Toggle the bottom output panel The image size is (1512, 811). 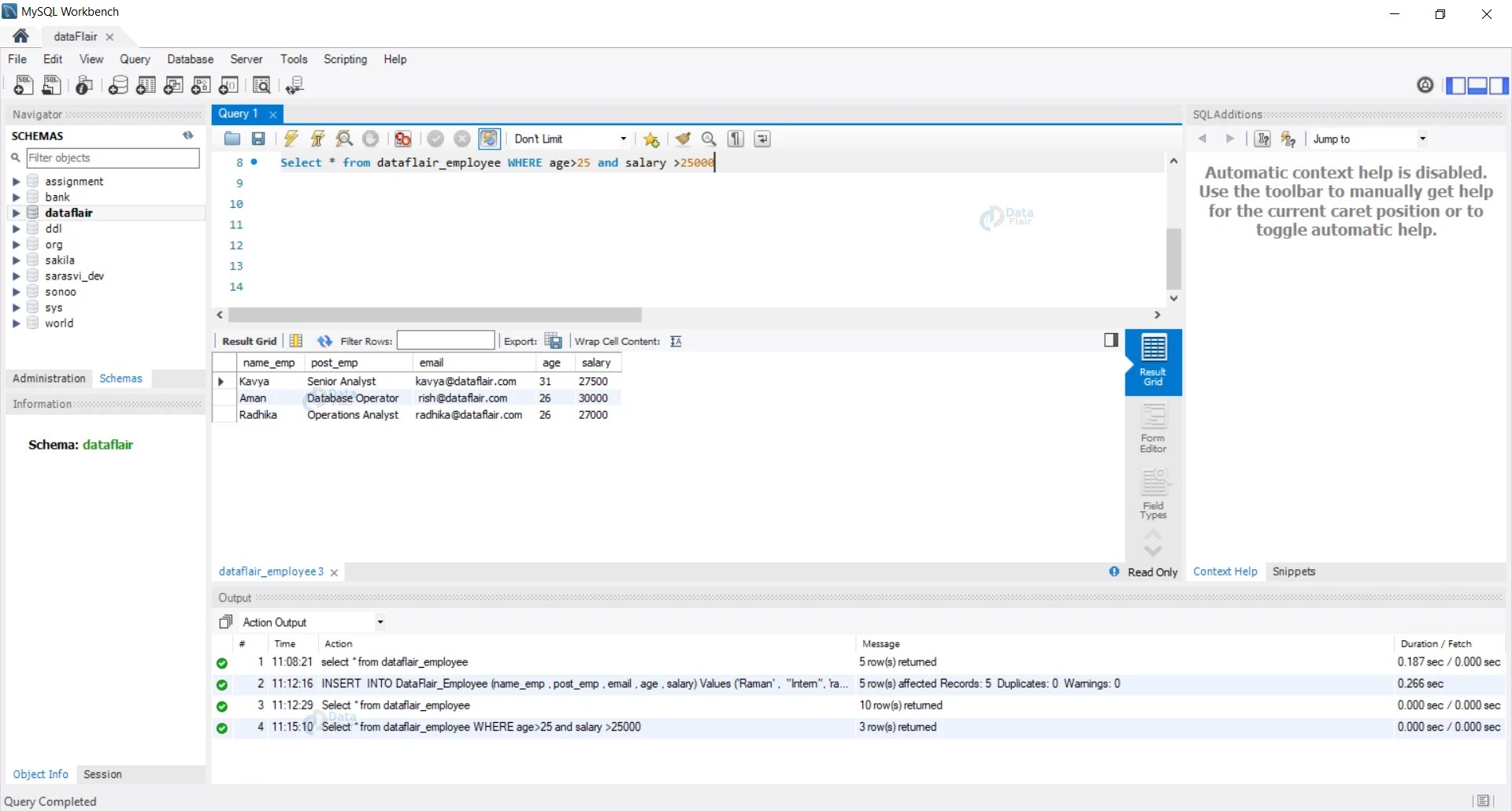(x=1477, y=85)
